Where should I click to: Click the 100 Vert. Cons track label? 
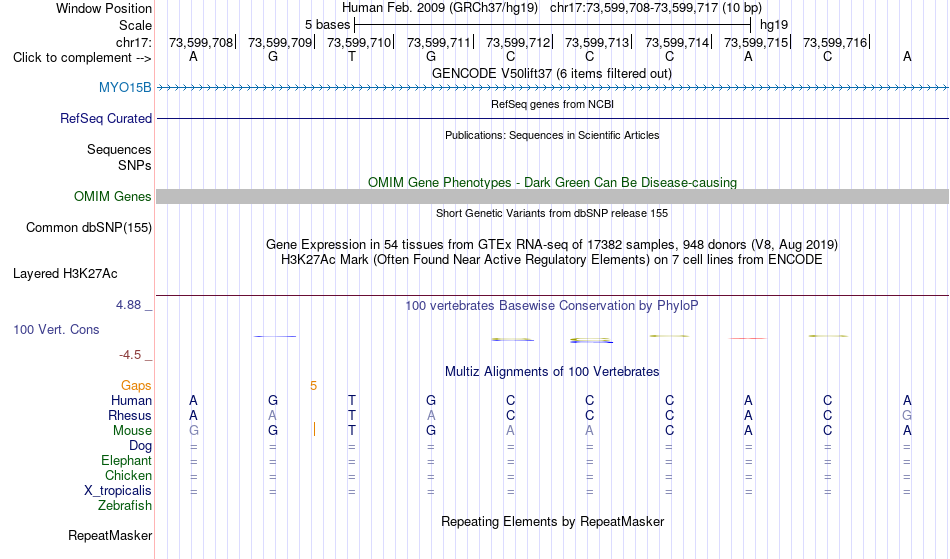point(56,329)
